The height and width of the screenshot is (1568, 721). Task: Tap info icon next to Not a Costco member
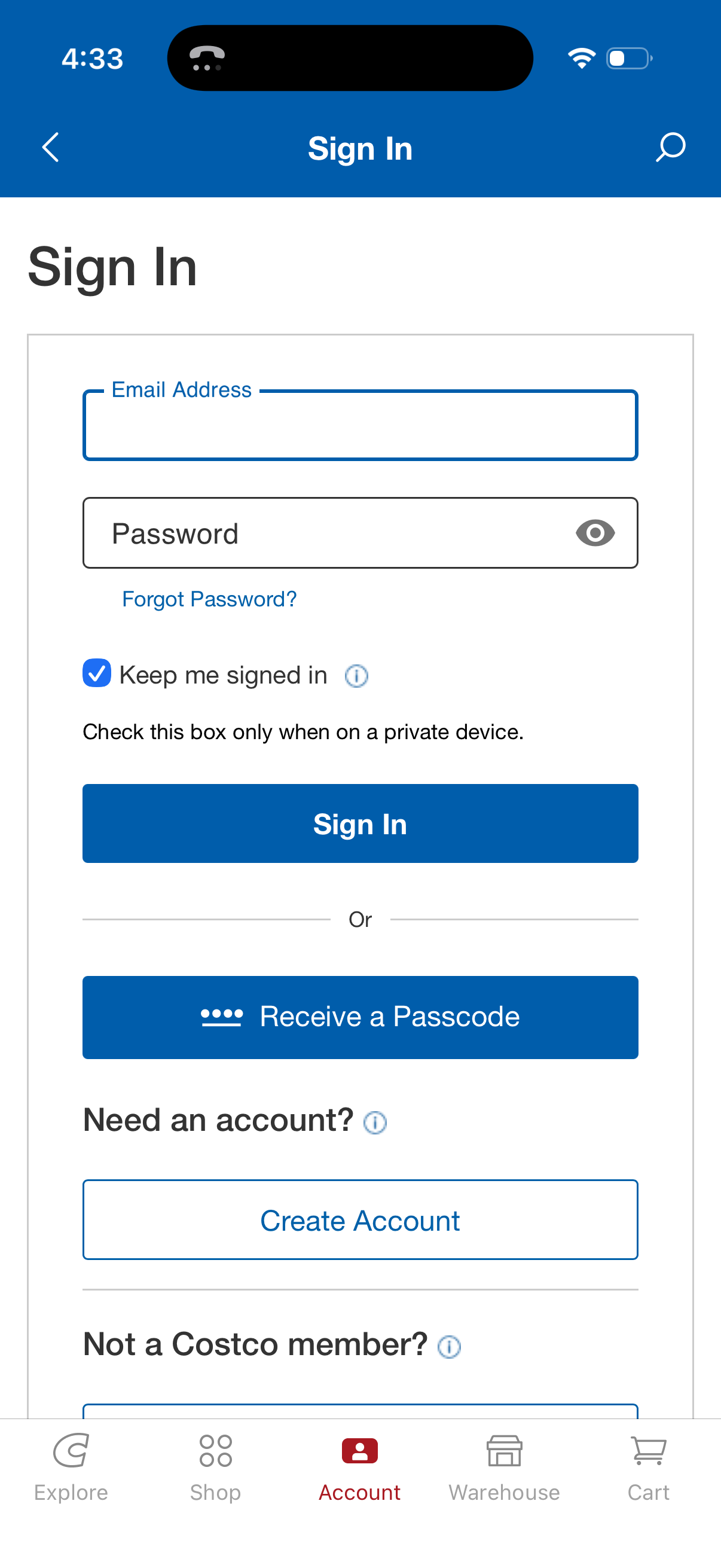pyautogui.click(x=449, y=1347)
